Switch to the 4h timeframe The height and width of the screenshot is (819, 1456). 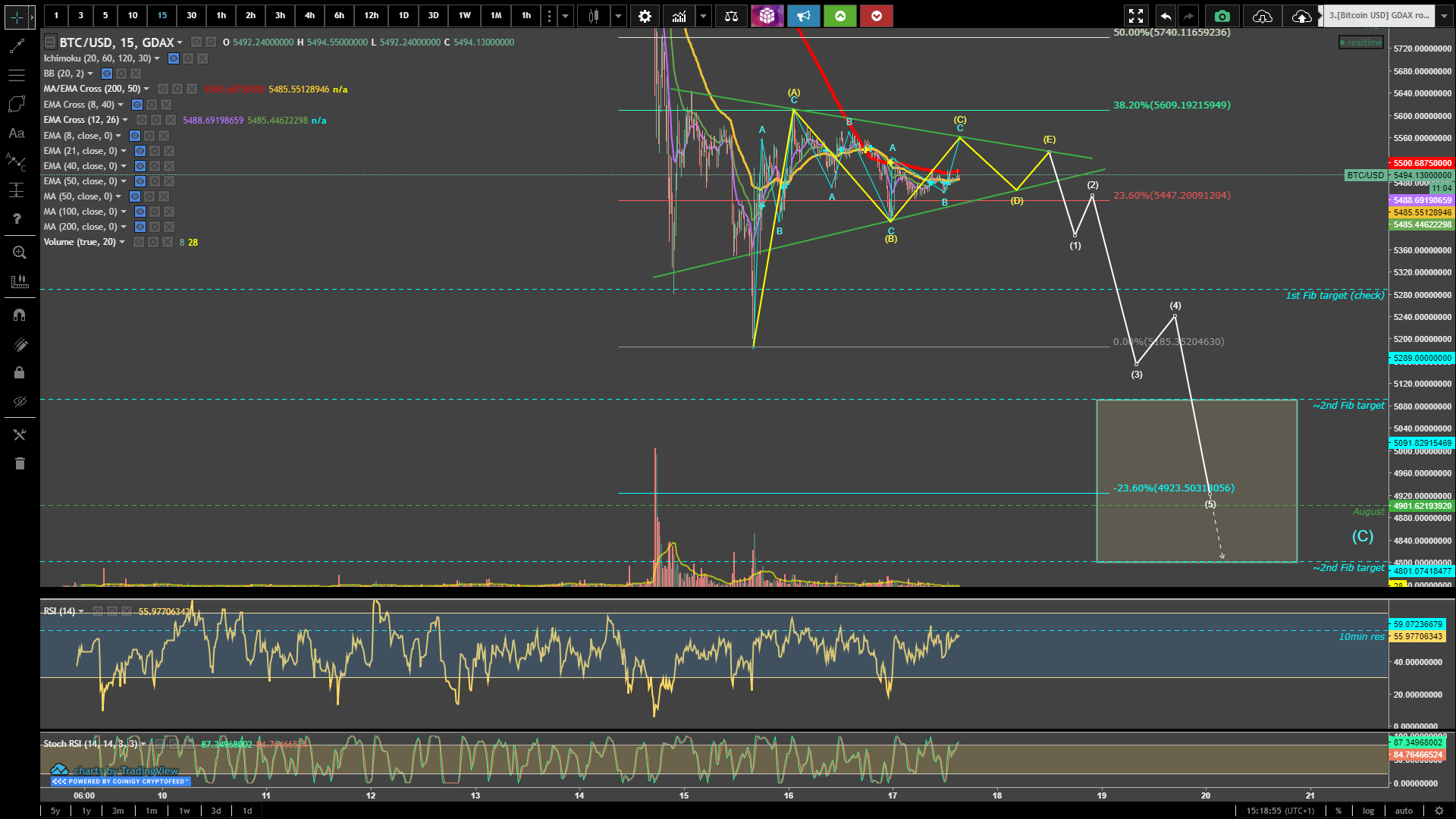click(x=309, y=16)
